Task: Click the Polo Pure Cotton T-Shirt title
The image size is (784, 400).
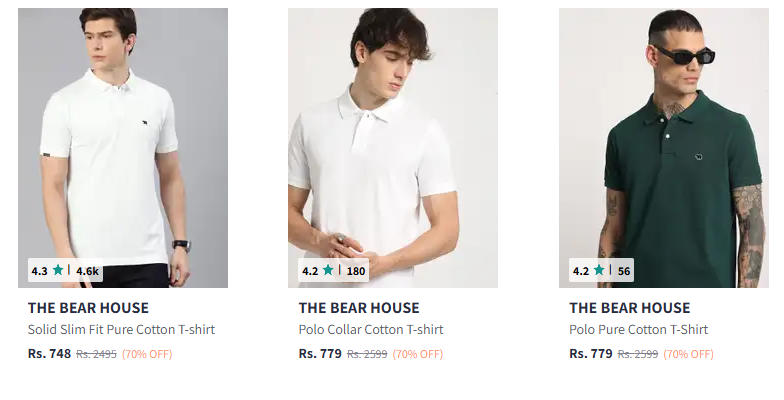Action: pyautogui.click(x=638, y=329)
